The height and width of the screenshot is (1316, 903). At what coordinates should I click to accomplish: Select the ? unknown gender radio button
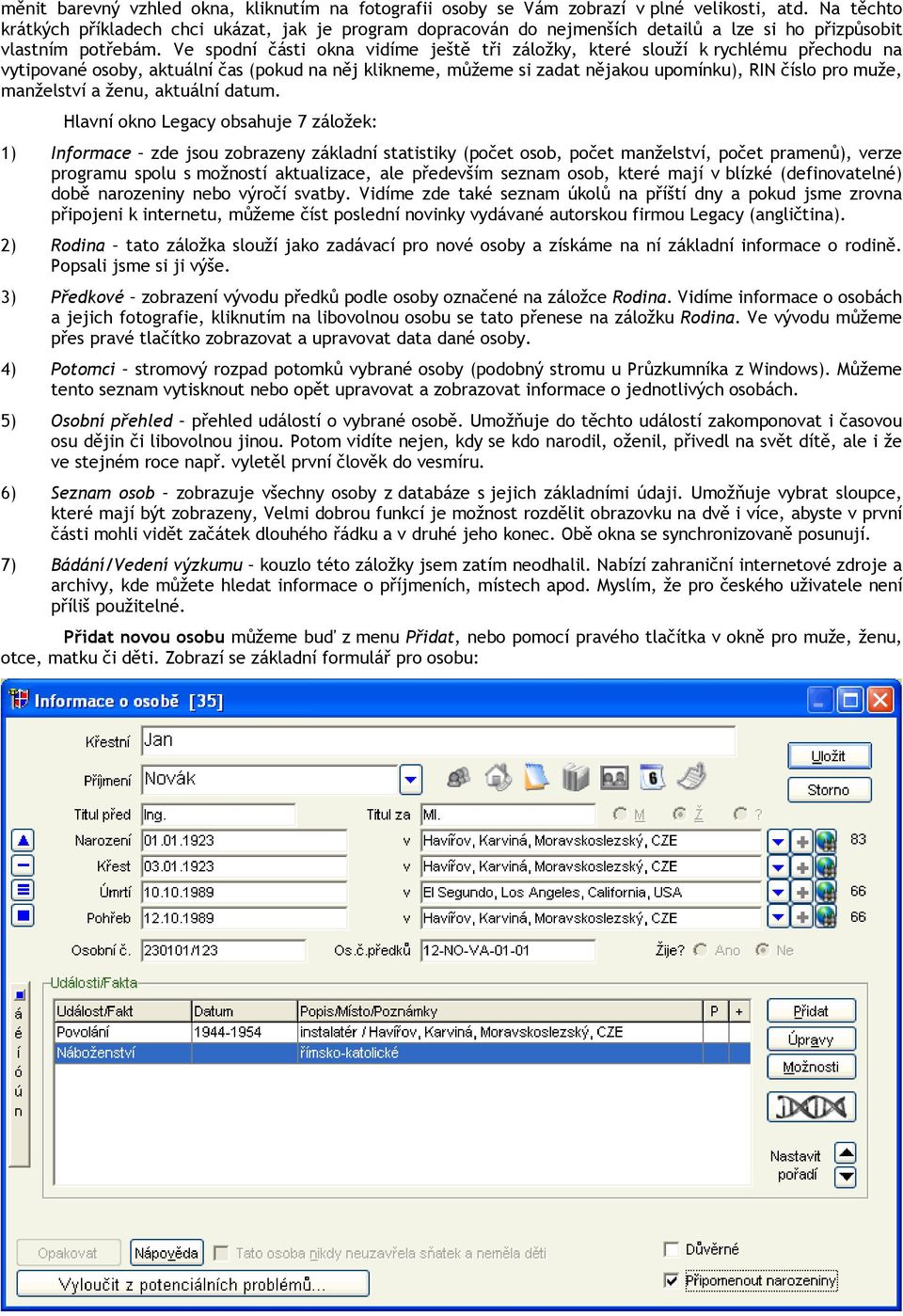(x=740, y=815)
